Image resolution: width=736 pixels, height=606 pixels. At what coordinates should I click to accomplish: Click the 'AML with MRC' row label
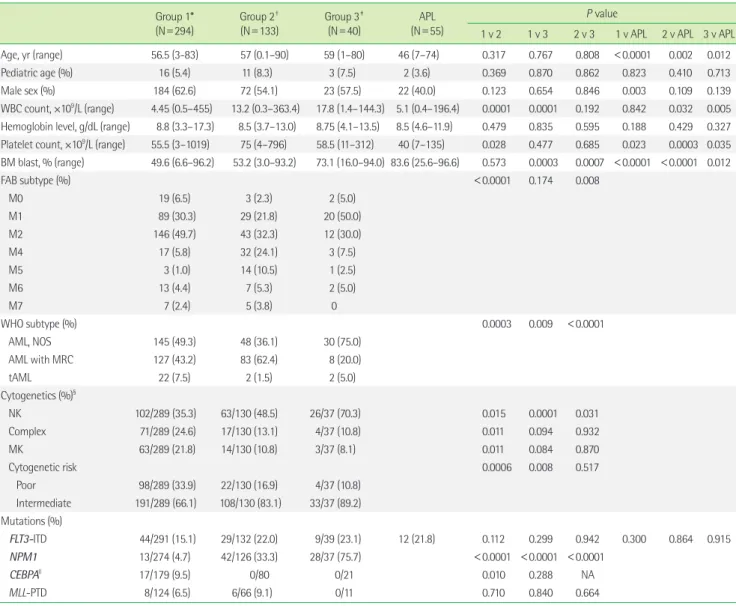click(41, 360)
